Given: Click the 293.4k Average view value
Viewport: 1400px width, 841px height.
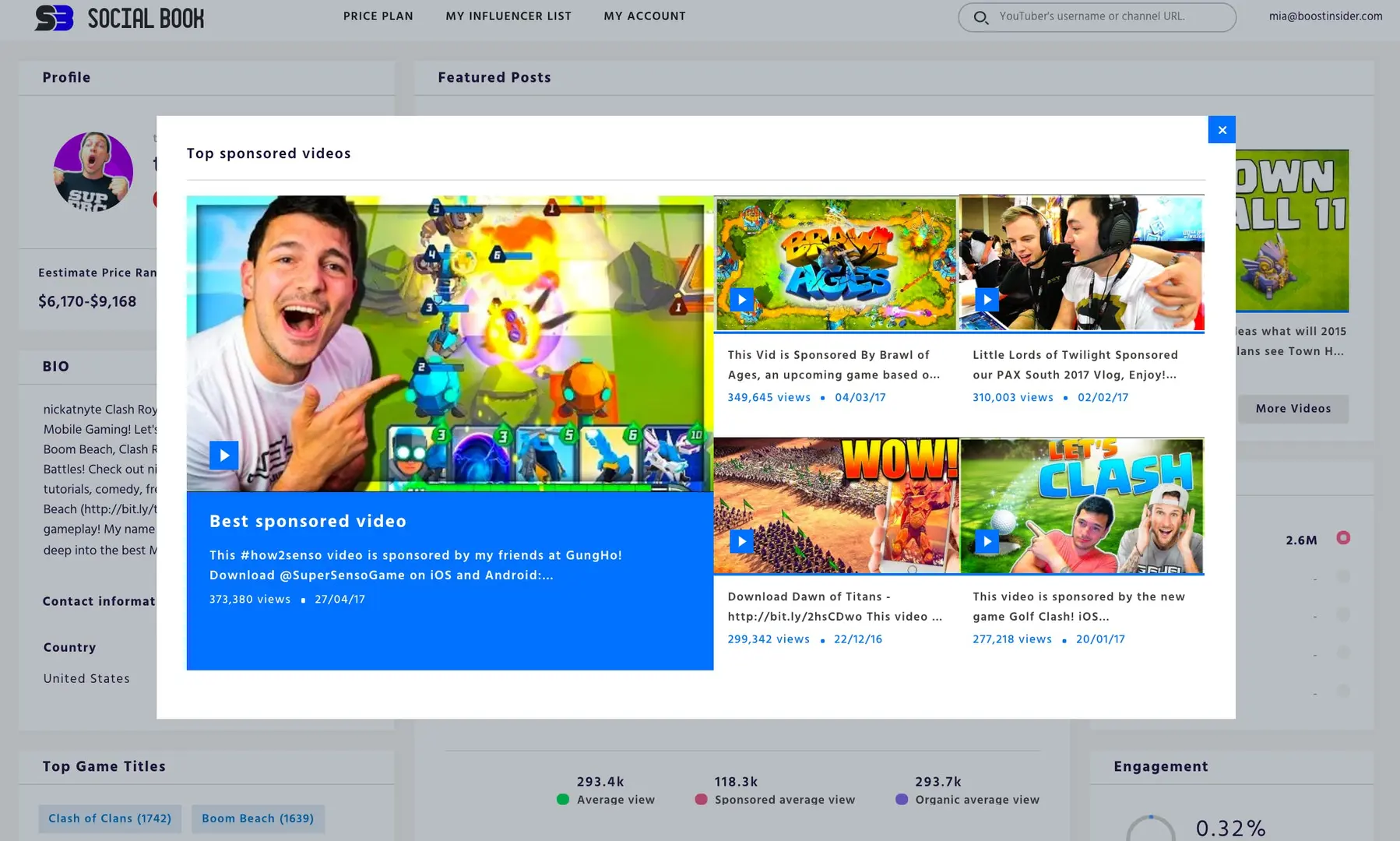Looking at the screenshot, I should 600,782.
